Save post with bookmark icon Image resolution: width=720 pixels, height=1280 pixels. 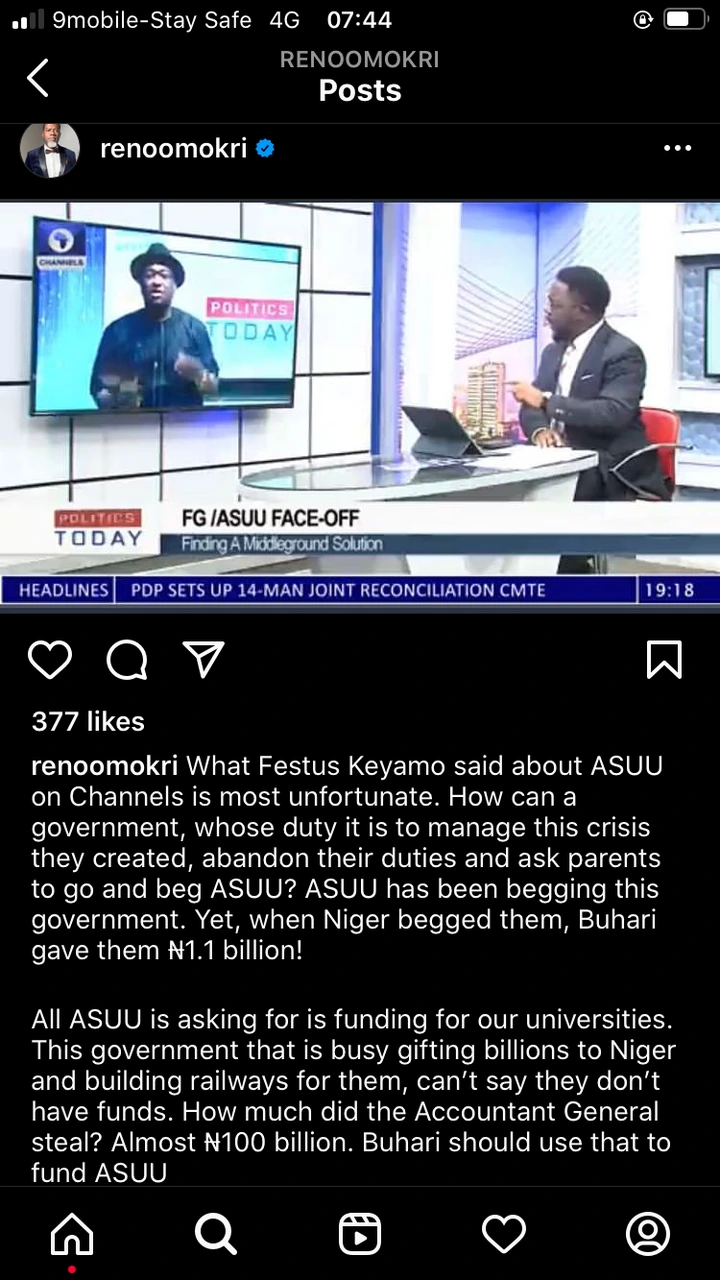click(665, 660)
